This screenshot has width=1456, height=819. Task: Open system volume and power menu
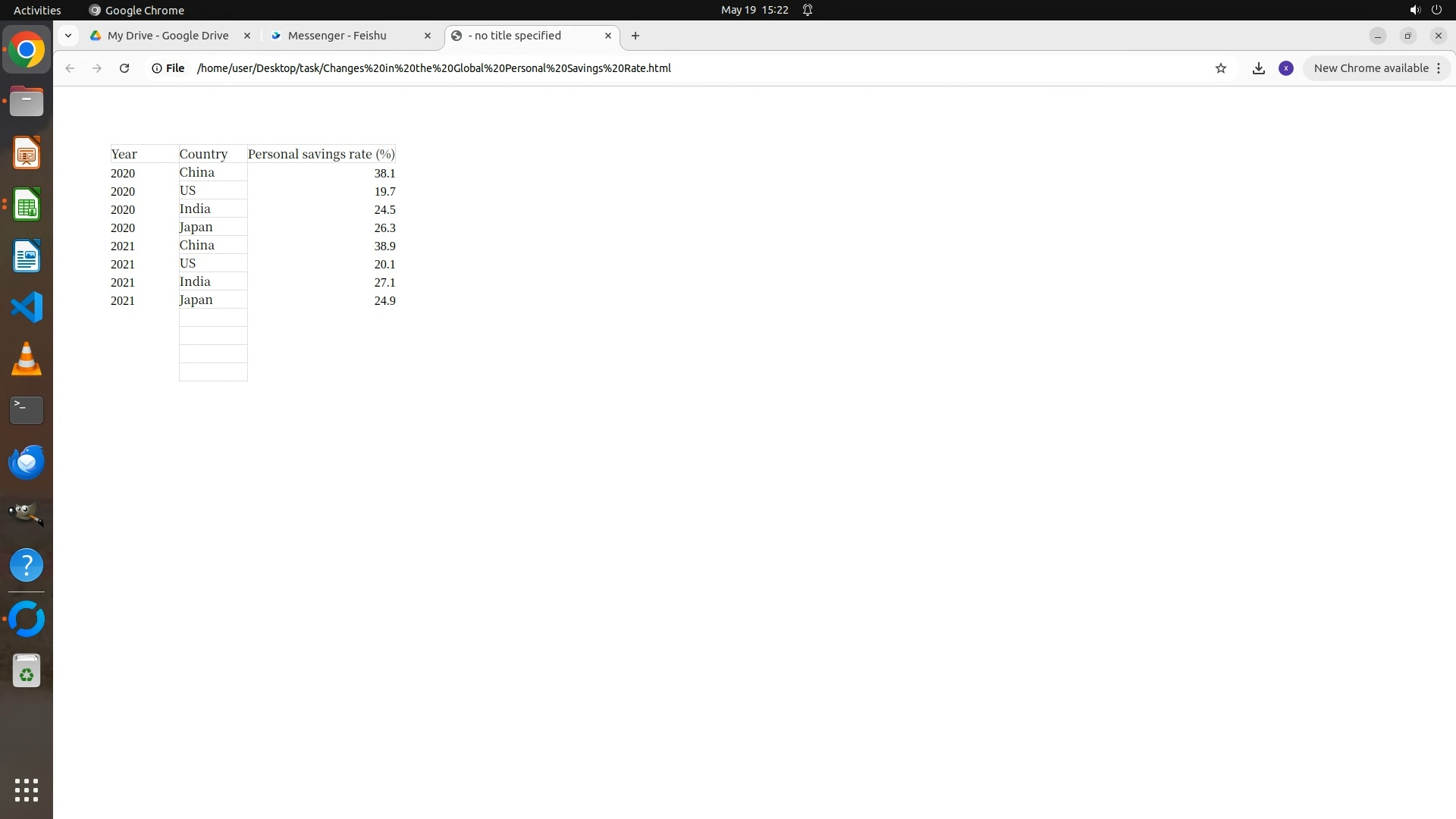click(1425, 10)
